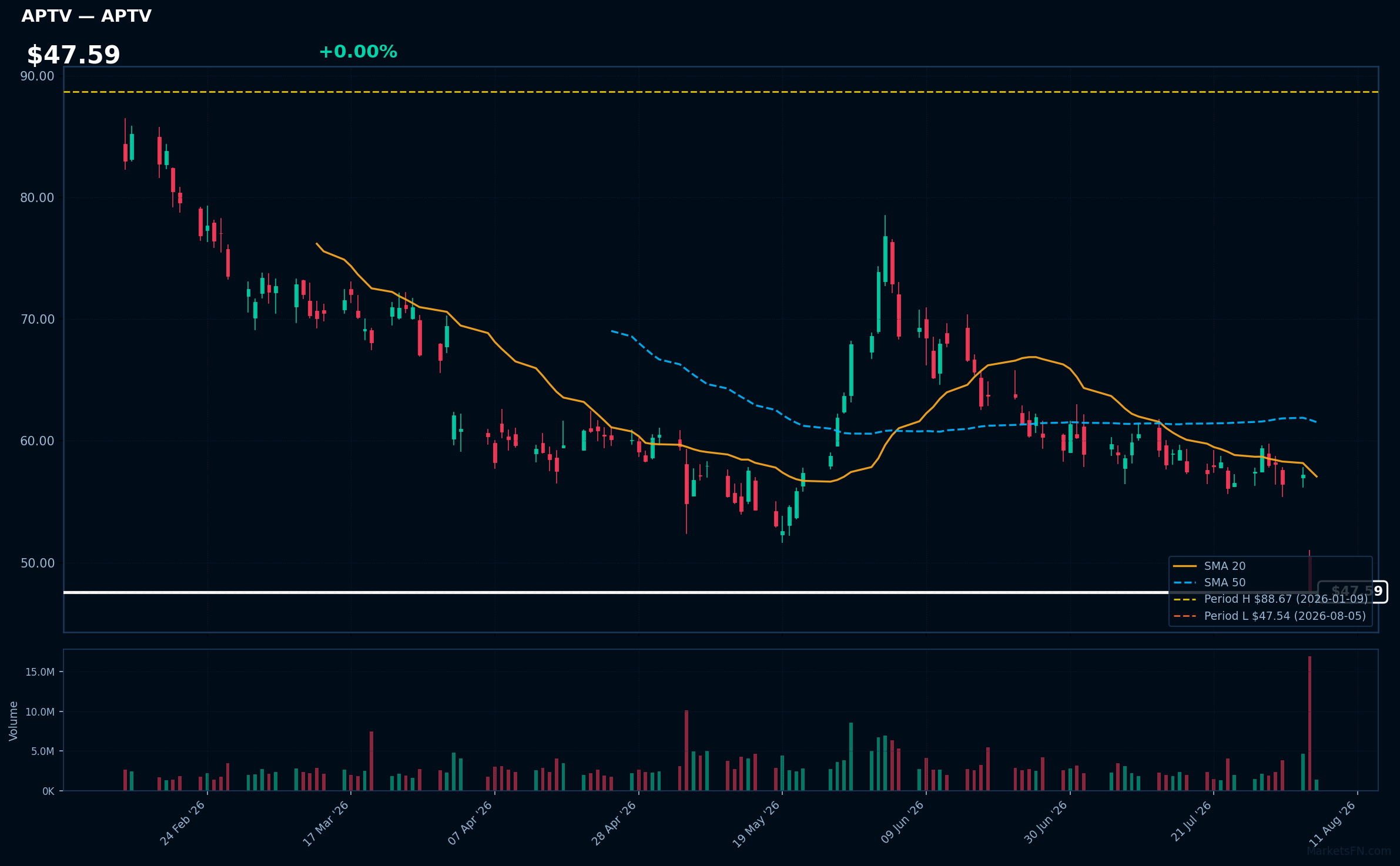Image resolution: width=1400 pixels, height=866 pixels.
Task: Click the 30 Jun '26 date label
Action: point(1046,823)
